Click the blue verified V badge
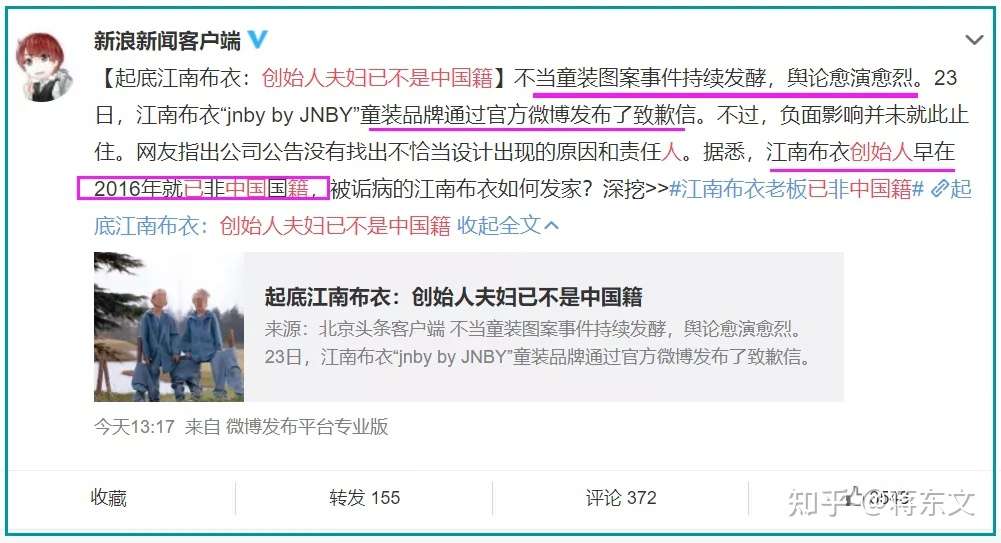 point(257,40)
